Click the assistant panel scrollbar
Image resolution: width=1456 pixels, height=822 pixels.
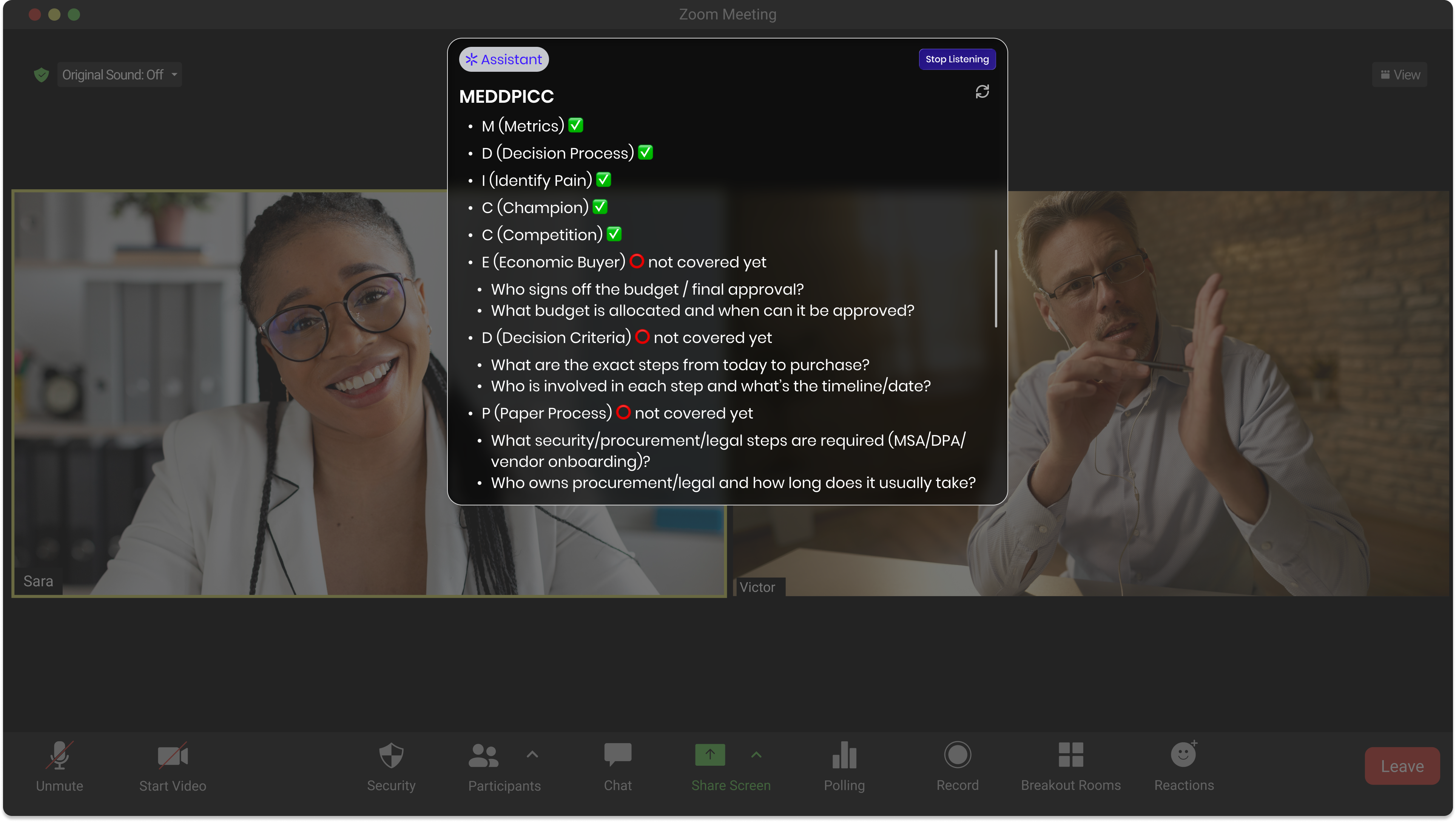(x=995, y=288)
